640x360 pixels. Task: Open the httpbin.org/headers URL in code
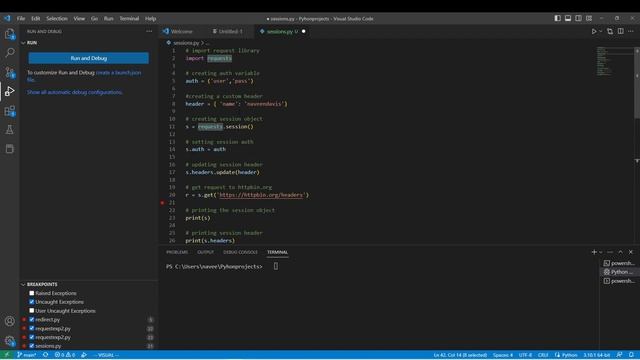[262, 195]
